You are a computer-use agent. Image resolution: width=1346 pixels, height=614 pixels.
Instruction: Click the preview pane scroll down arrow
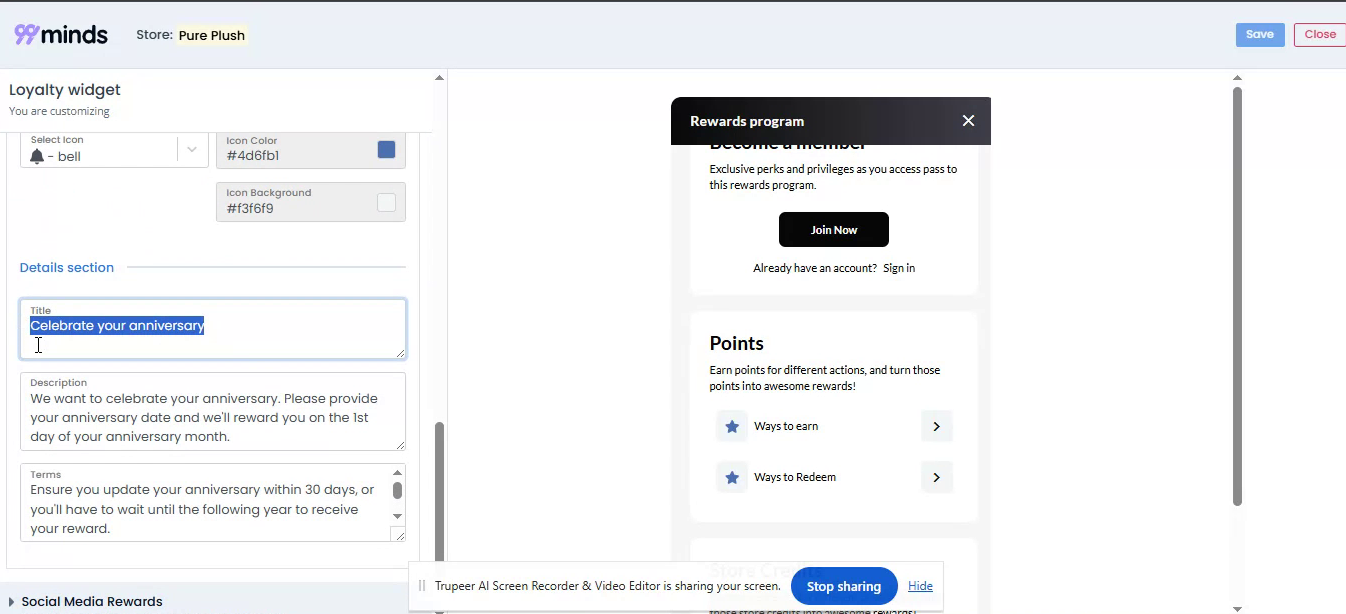click(x=1237, y=608)
